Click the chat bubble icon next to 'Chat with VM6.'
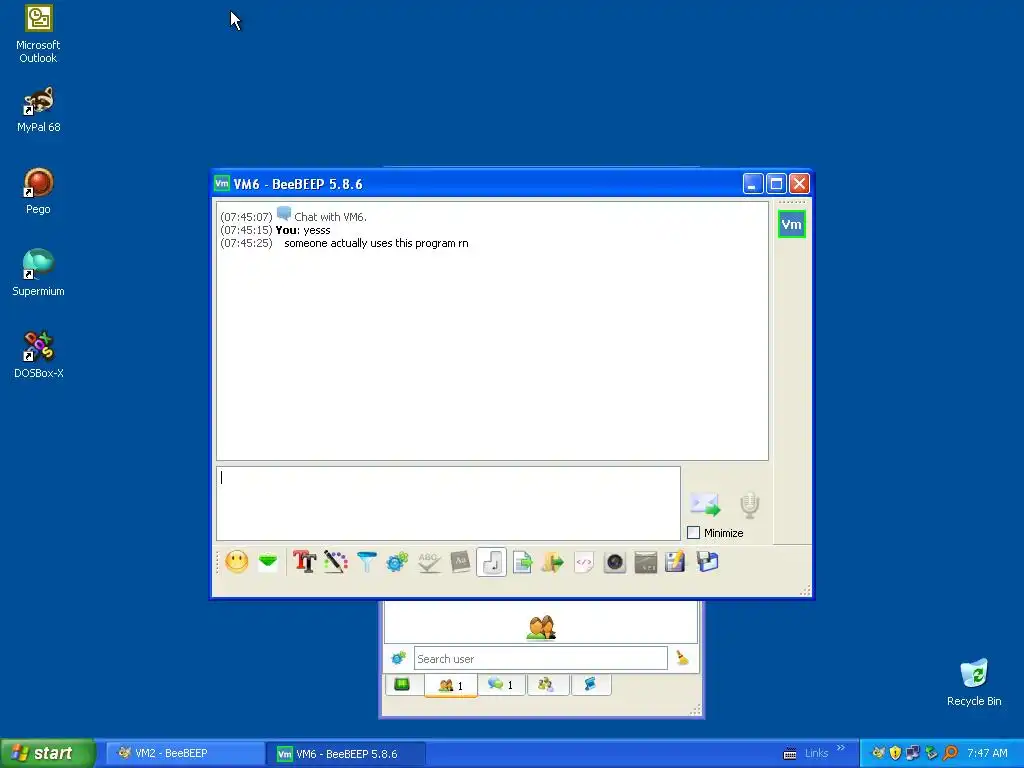The width and height of the screenshot is (1024, 768). (283, 214)
